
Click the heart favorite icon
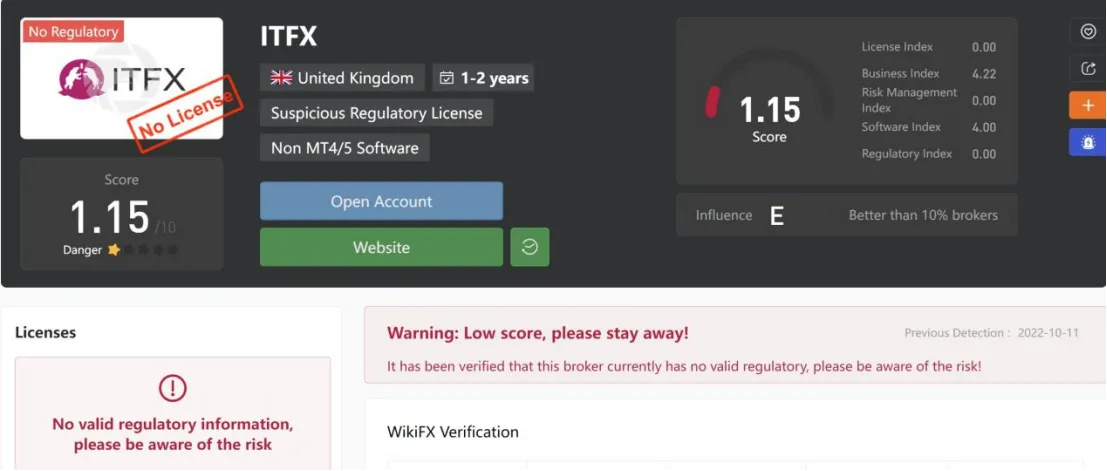click(1088, 32)
